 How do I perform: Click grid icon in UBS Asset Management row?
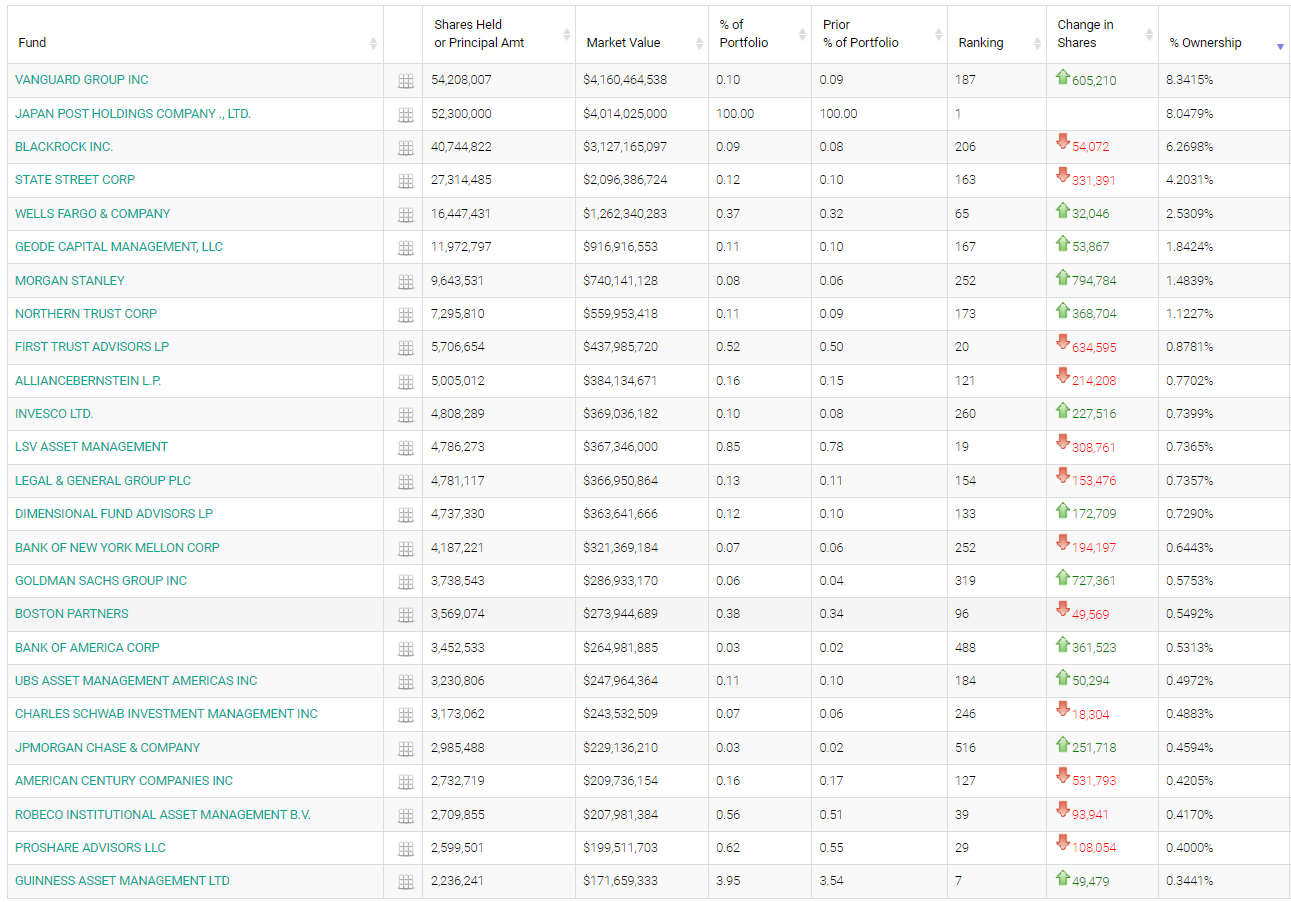pyautogui.click(x=406, y=683)
